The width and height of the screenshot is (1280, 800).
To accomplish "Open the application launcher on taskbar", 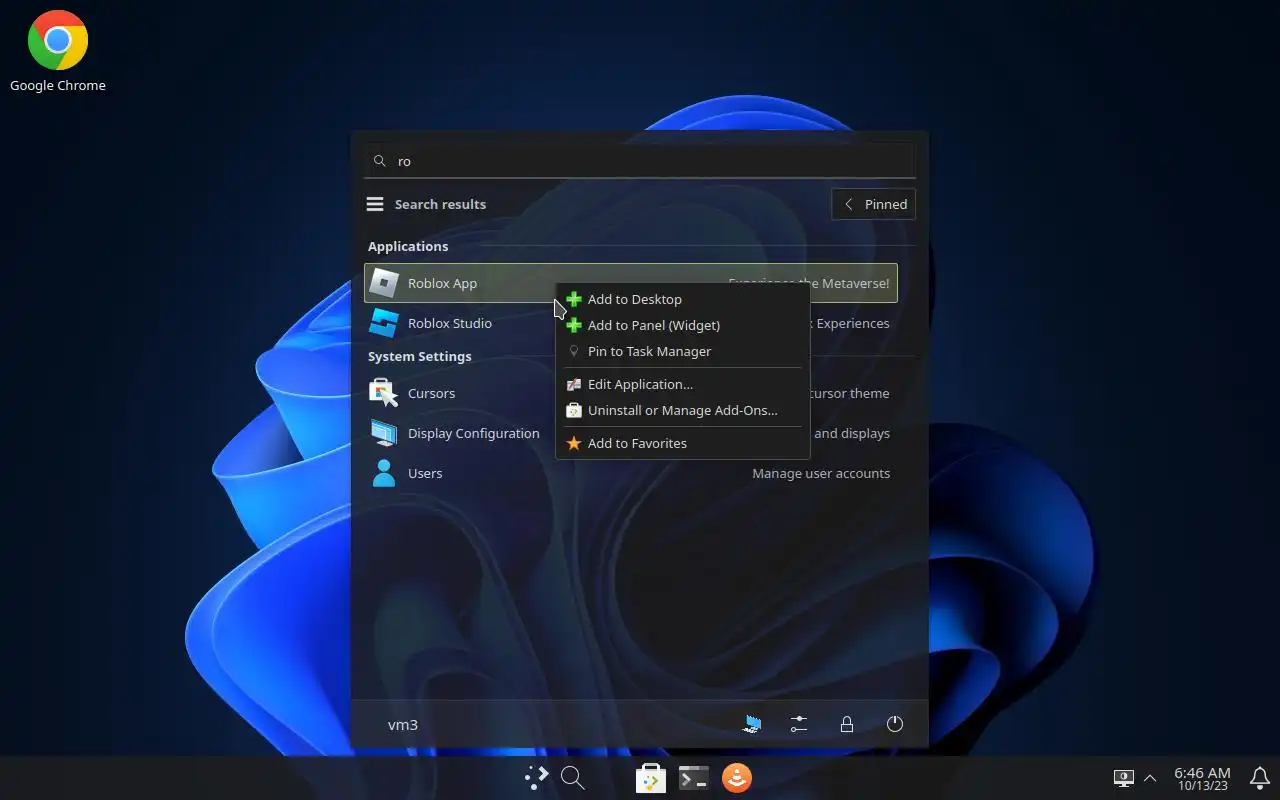I will coord(537,778).
